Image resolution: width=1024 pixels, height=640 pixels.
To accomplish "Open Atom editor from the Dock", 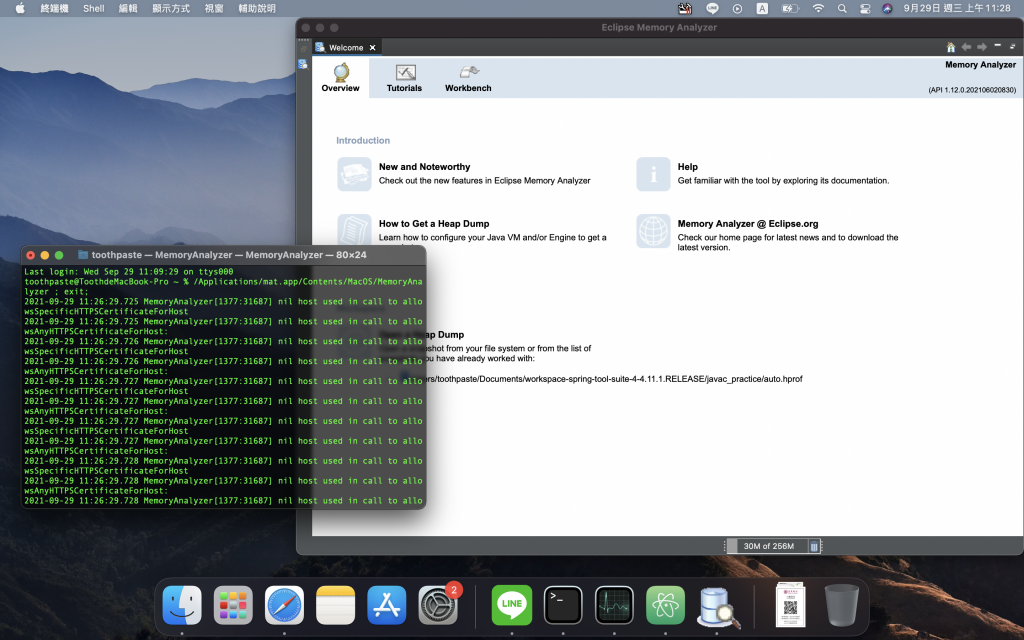I will pos(665,605).
